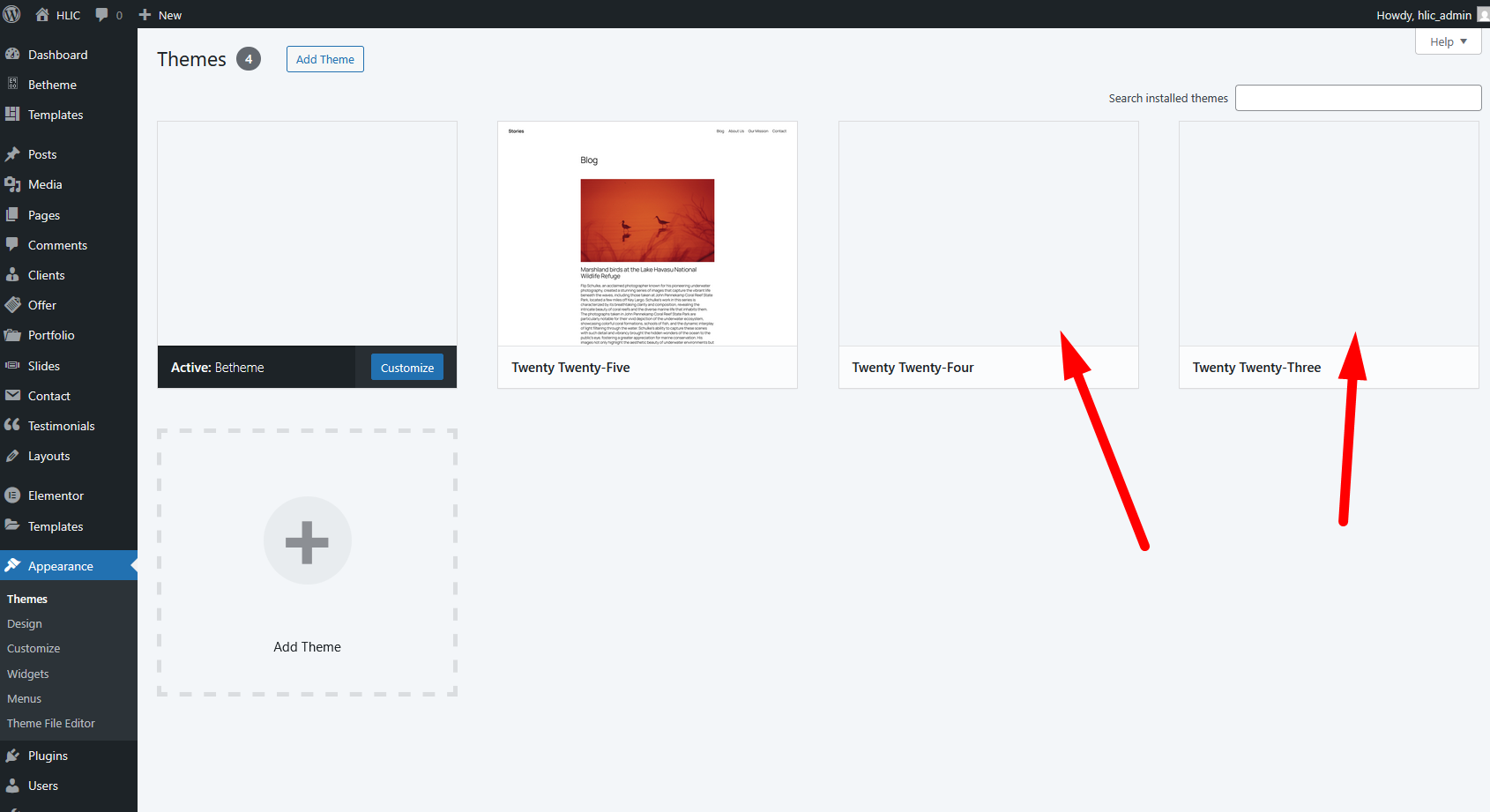The width and height of the screenshot is (1490, 812).
Task: Click the large plus circle icon
Action: click(x=307, y=540)
